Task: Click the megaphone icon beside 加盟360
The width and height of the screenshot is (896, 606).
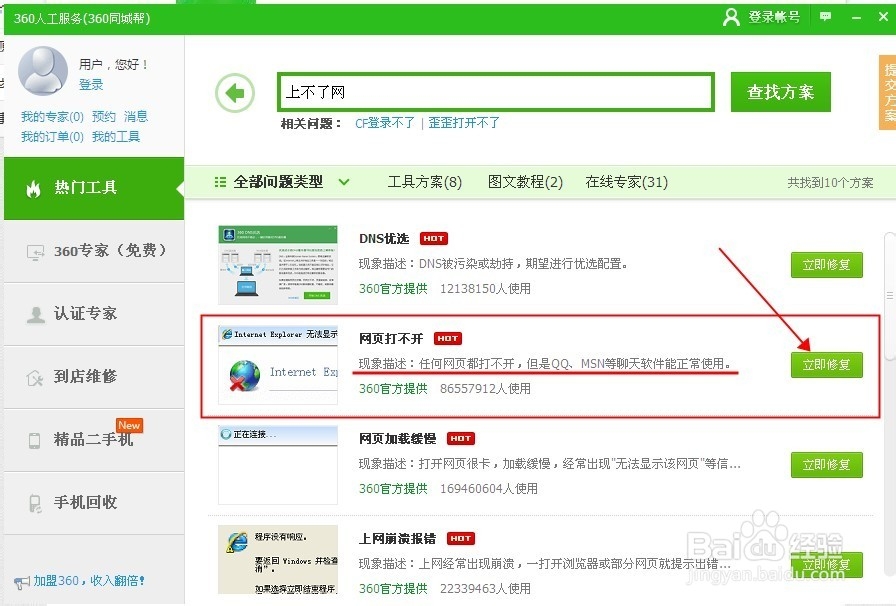Action: pyautogui.click(x=22, y=582)
